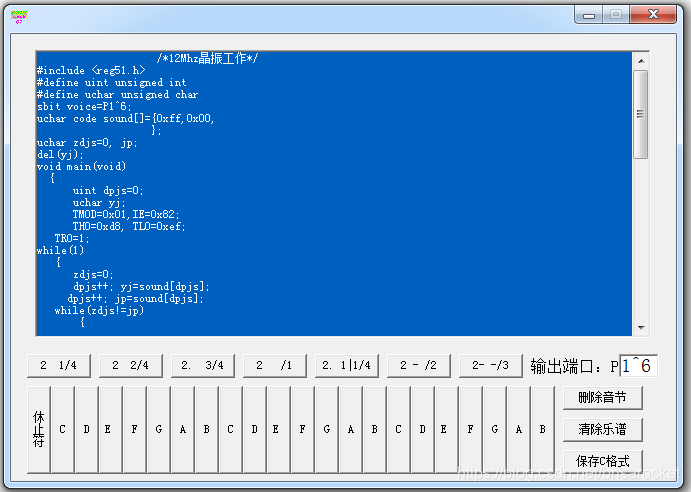
Task: Select the '2. 3/4' dotted duration
Action: tap(203, 365)
